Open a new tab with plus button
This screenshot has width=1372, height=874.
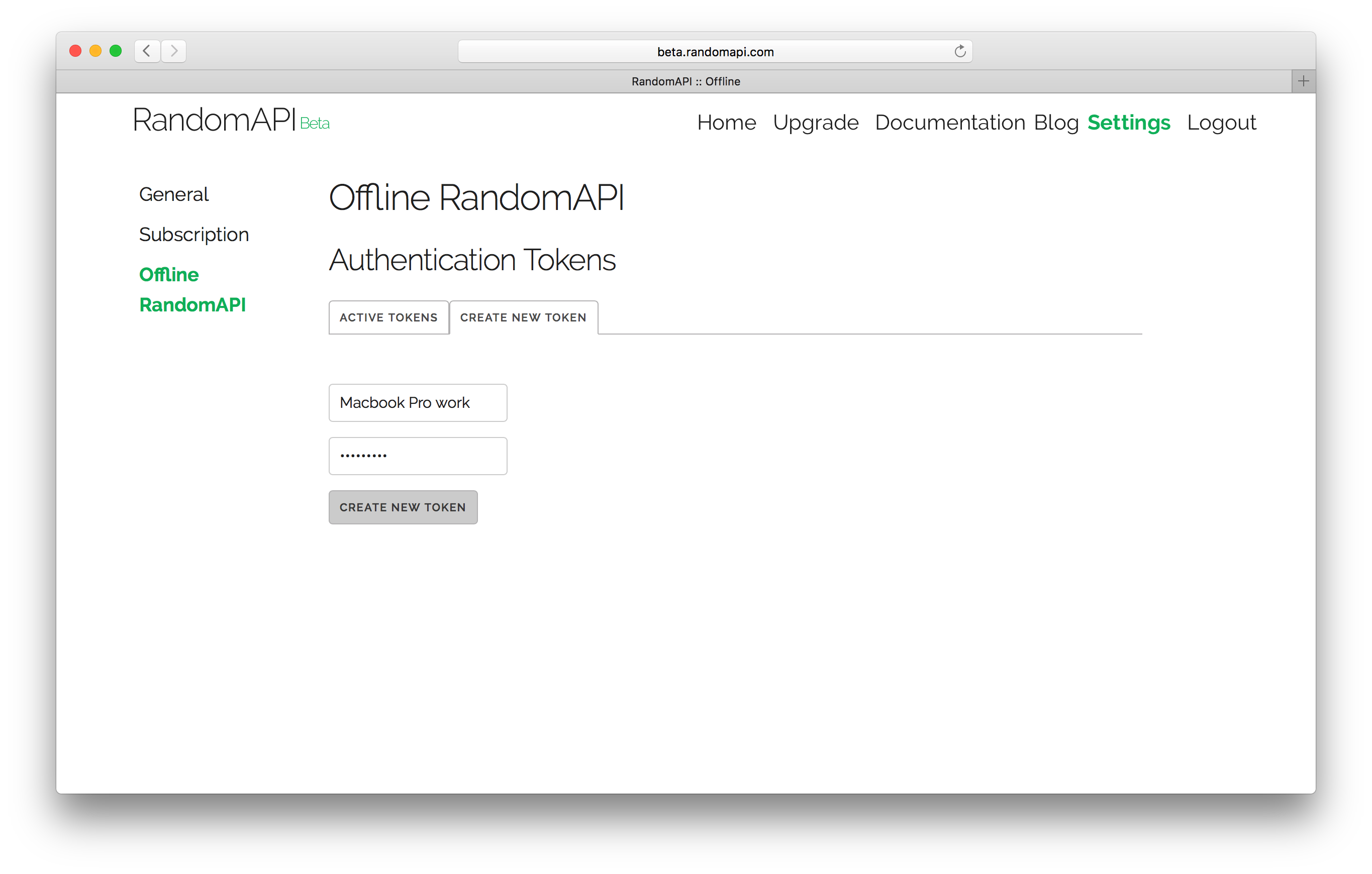(1303, 81)
